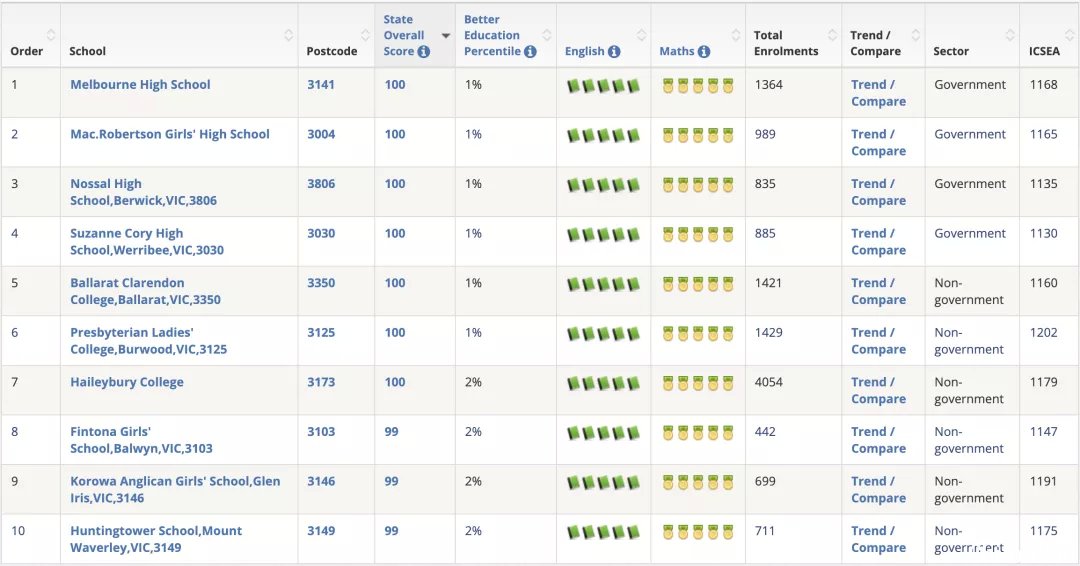Open Trend / Compare for Nossal High School
1080x566 pixels.
point(878,192)
